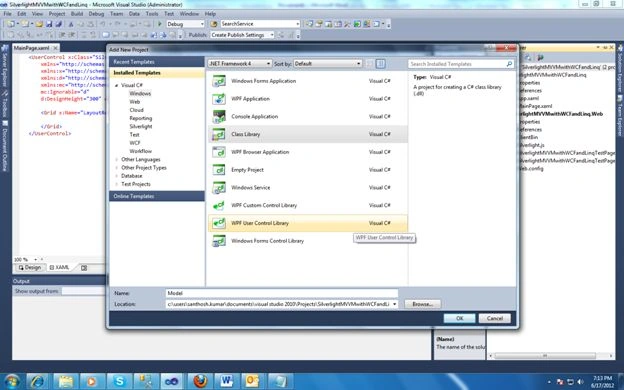The height and width of the screenshot is (390, 624).
Task: Open the File menu
Action: pyautogui.click(x=8, y=14)
